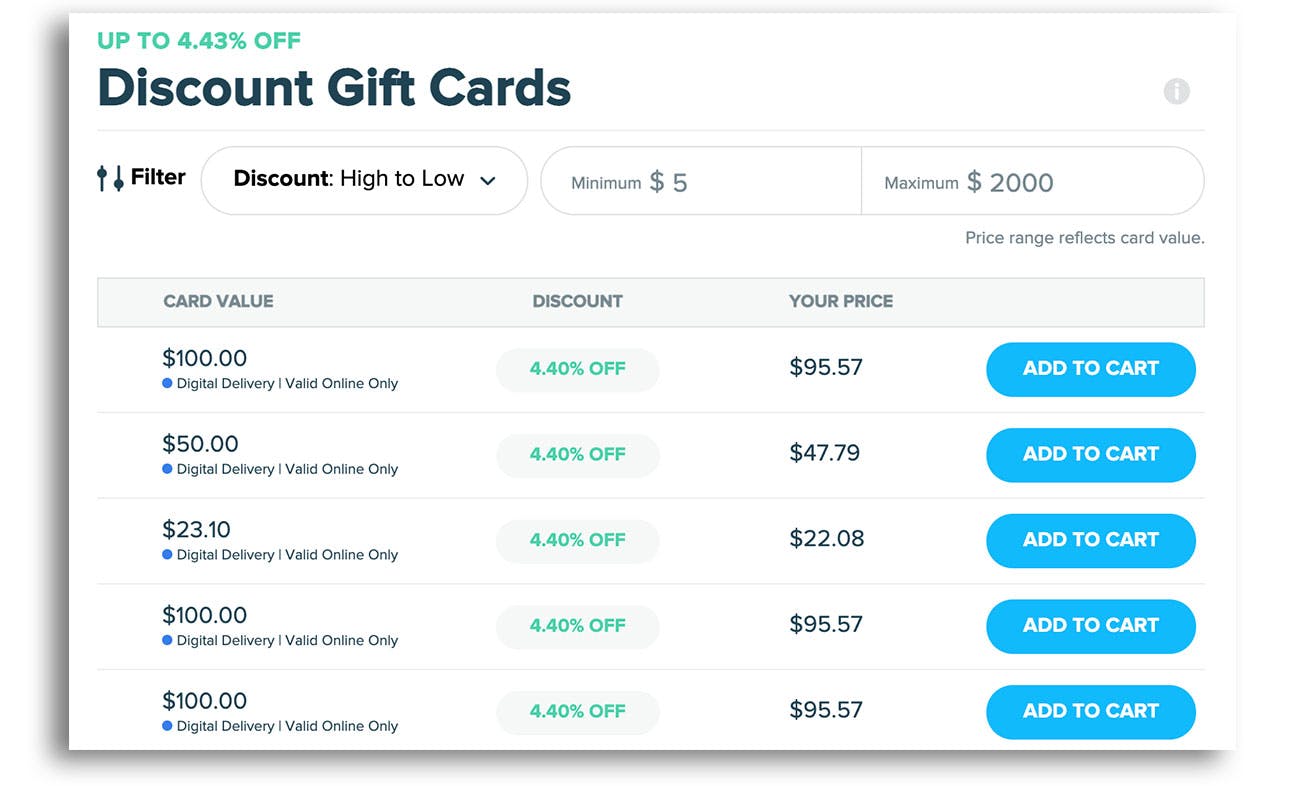Click the blue dot on the $23.10 row
Screen dimensions: 1308x786
coord(167,555)
